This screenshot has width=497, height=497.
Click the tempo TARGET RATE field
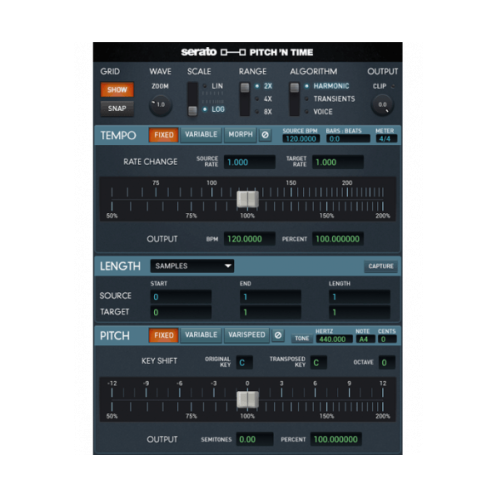[338, 162]
